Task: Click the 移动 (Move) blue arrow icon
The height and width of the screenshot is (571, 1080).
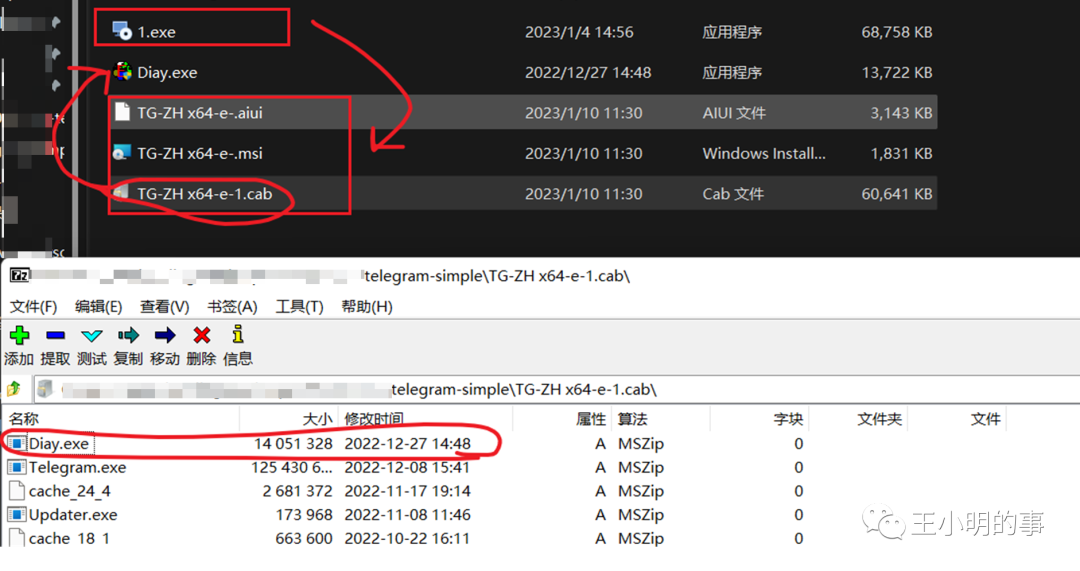Action: (x=165, y=335)
